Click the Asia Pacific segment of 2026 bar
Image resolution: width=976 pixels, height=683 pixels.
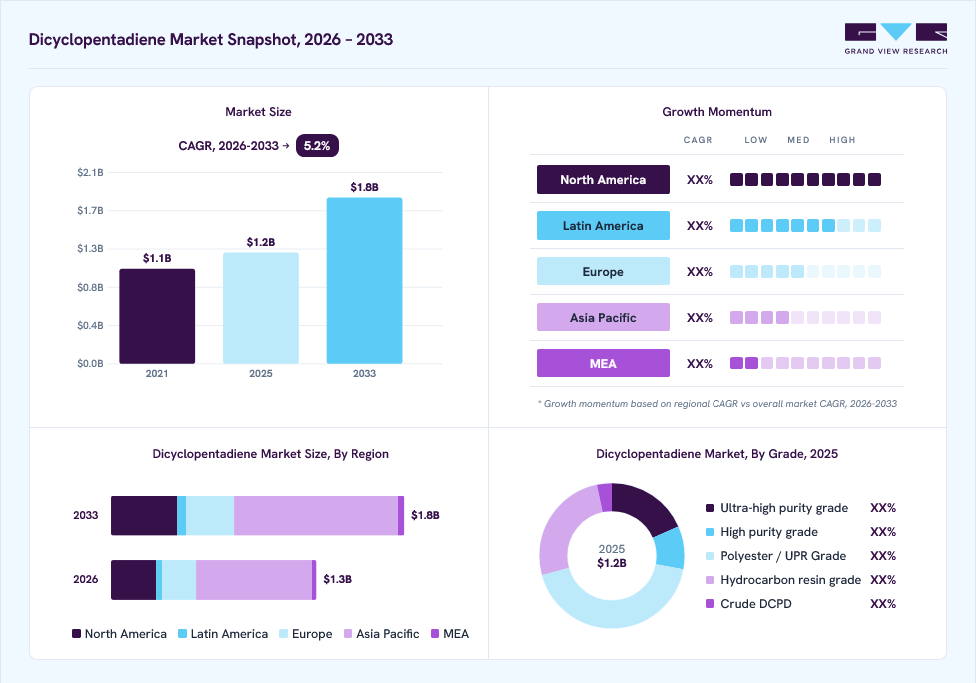click(254, 580)
